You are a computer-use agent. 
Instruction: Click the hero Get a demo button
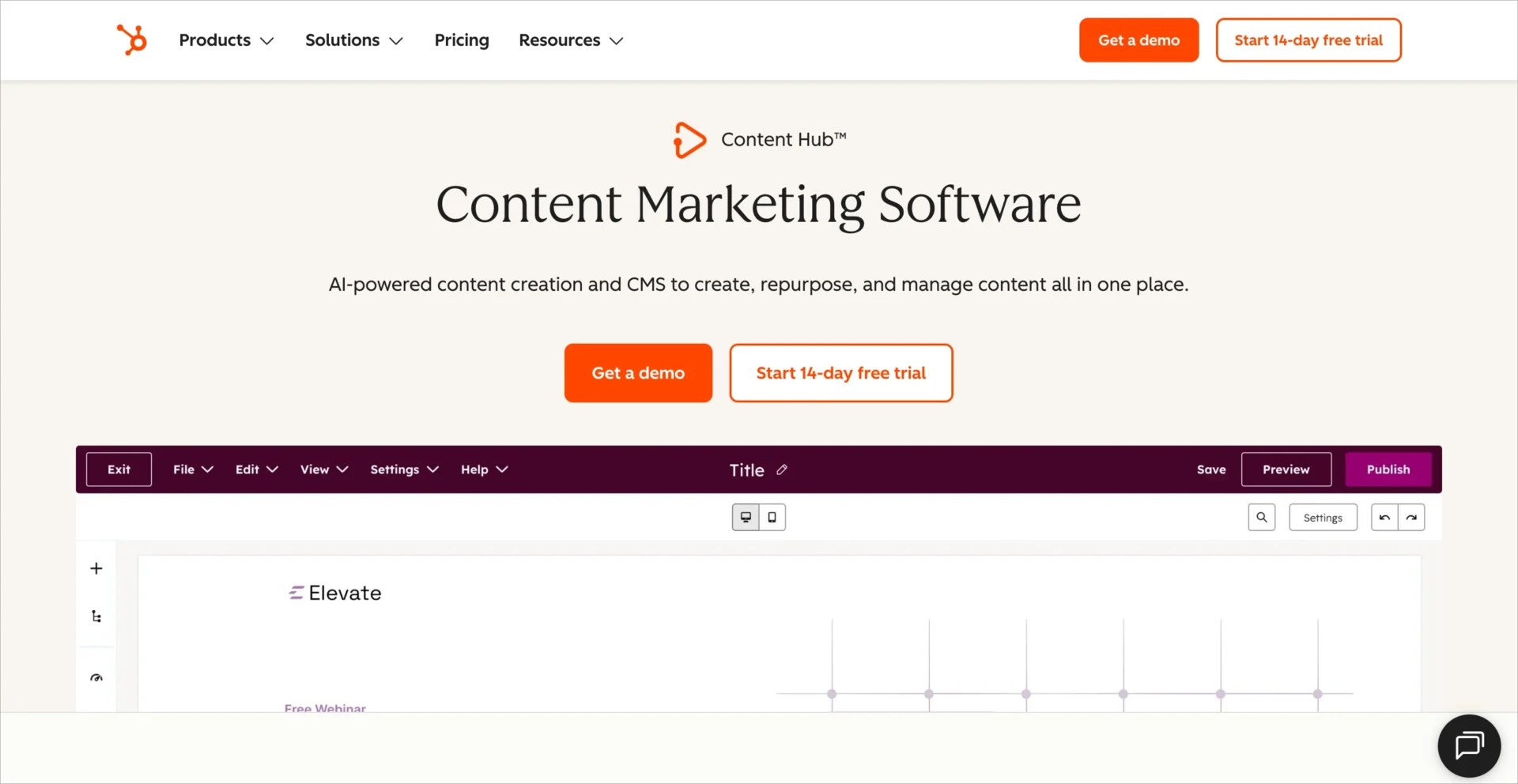coord(638,373)
